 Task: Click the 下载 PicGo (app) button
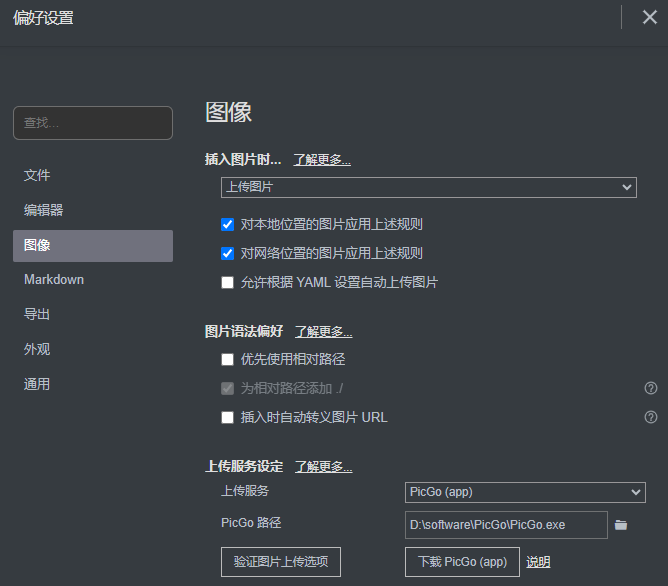462,562
